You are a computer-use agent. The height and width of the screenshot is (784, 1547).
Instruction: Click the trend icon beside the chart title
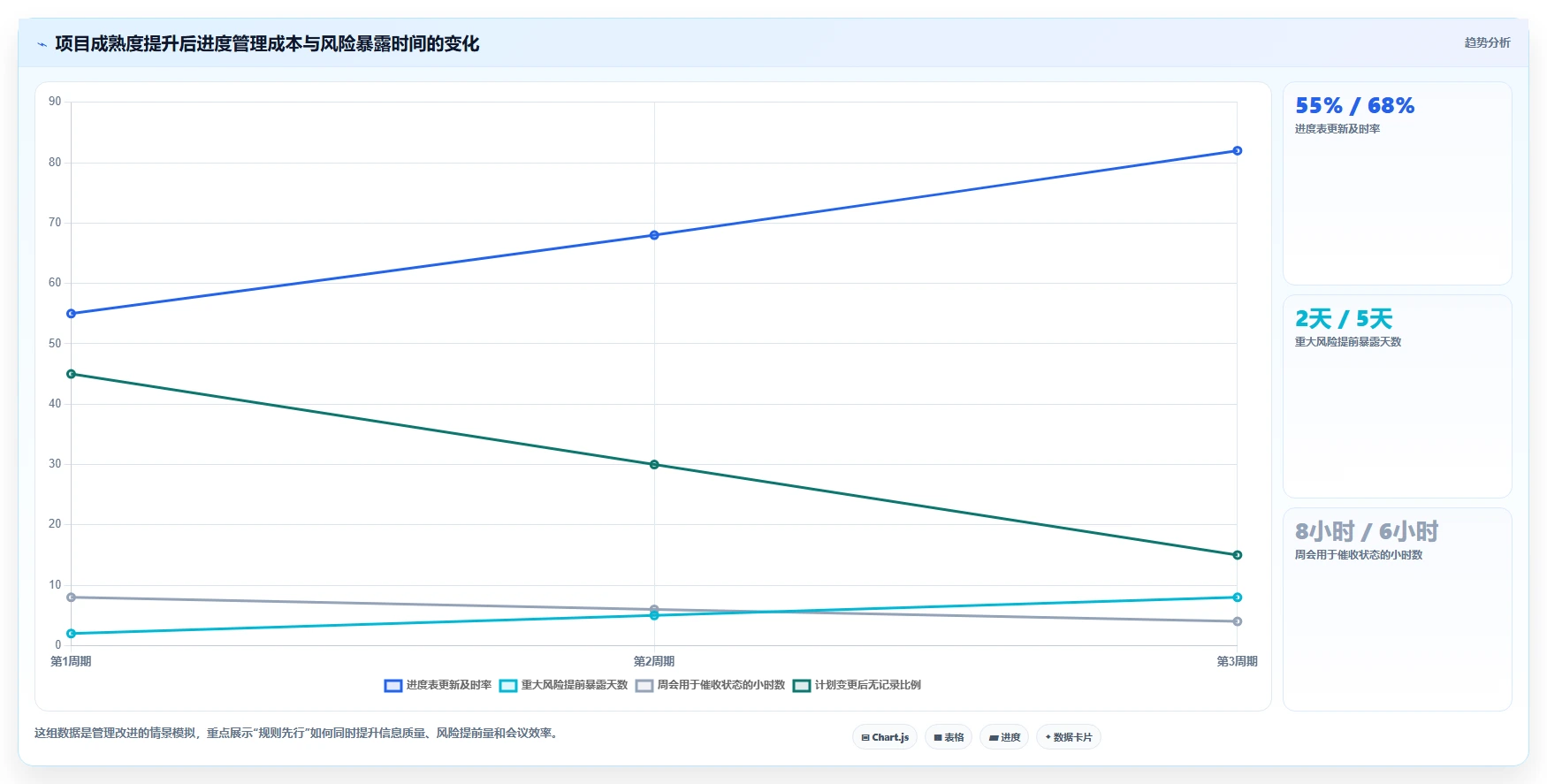[42, 44]
